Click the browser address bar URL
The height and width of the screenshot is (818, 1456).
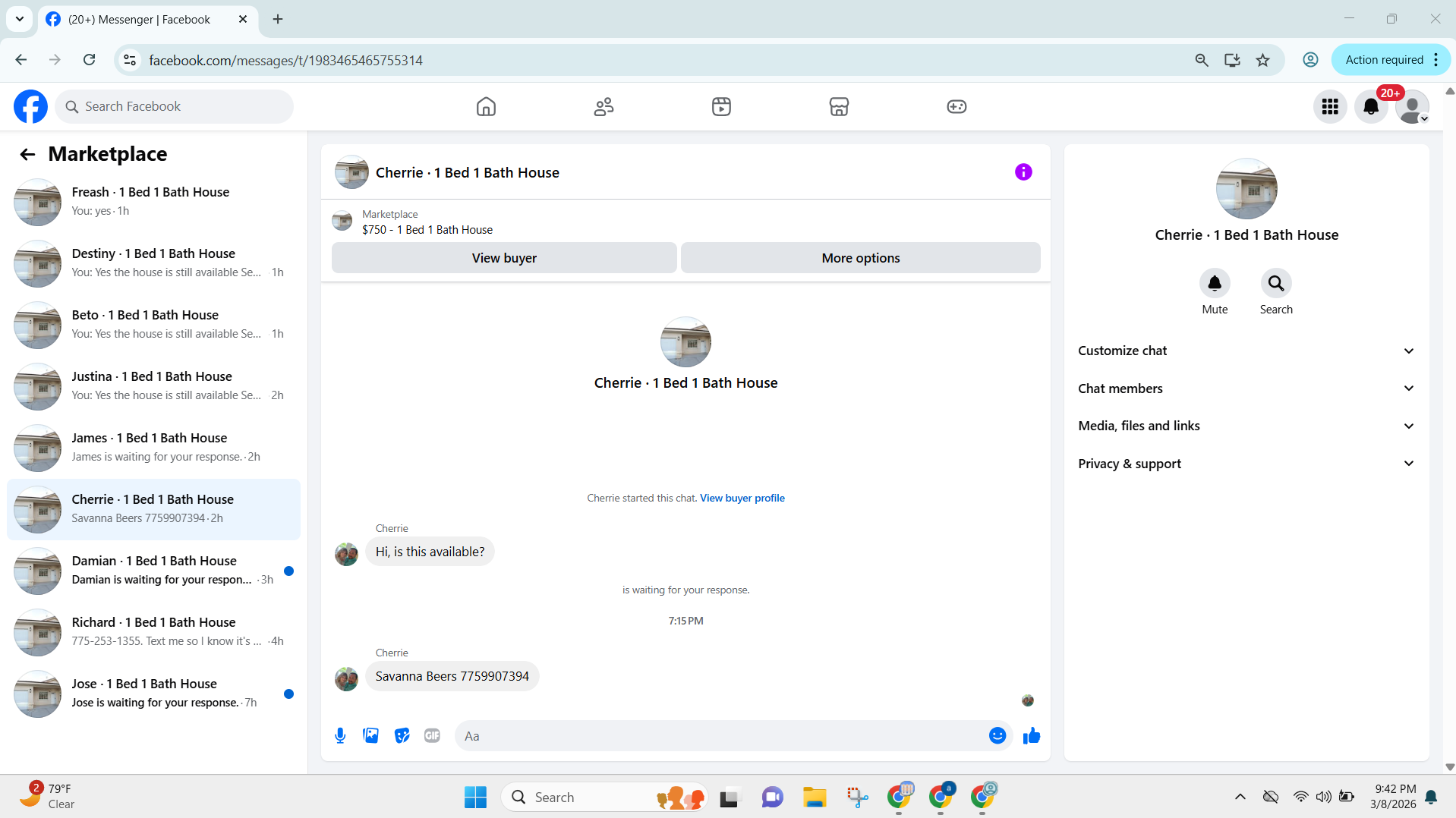[285, 60]
